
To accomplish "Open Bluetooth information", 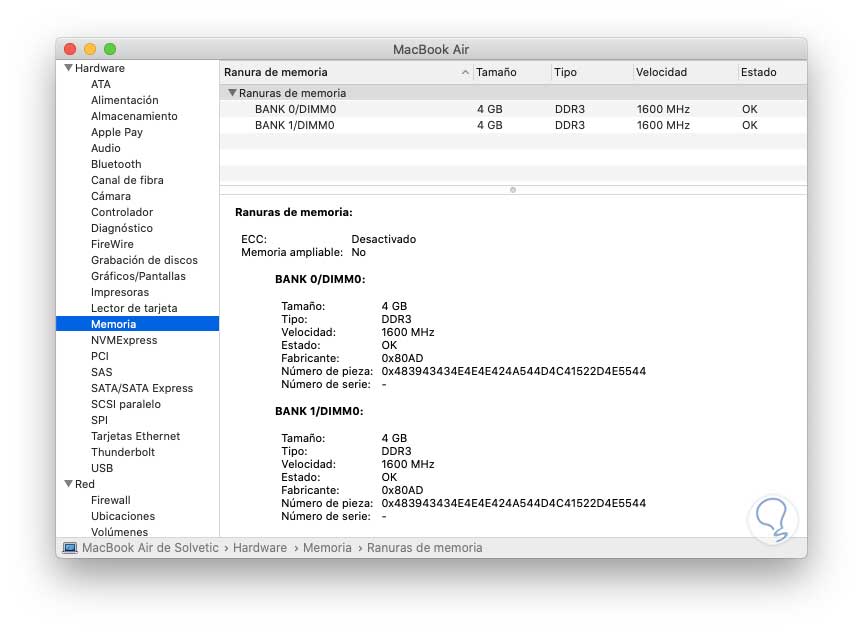I will pyautogui.click(x=116, y=164).
